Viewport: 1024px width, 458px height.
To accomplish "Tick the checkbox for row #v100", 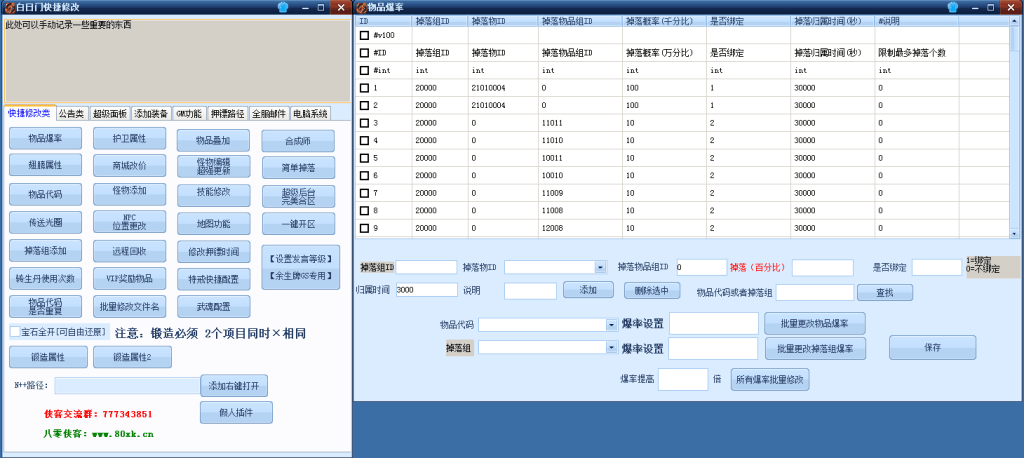I will tap(364, 35).
